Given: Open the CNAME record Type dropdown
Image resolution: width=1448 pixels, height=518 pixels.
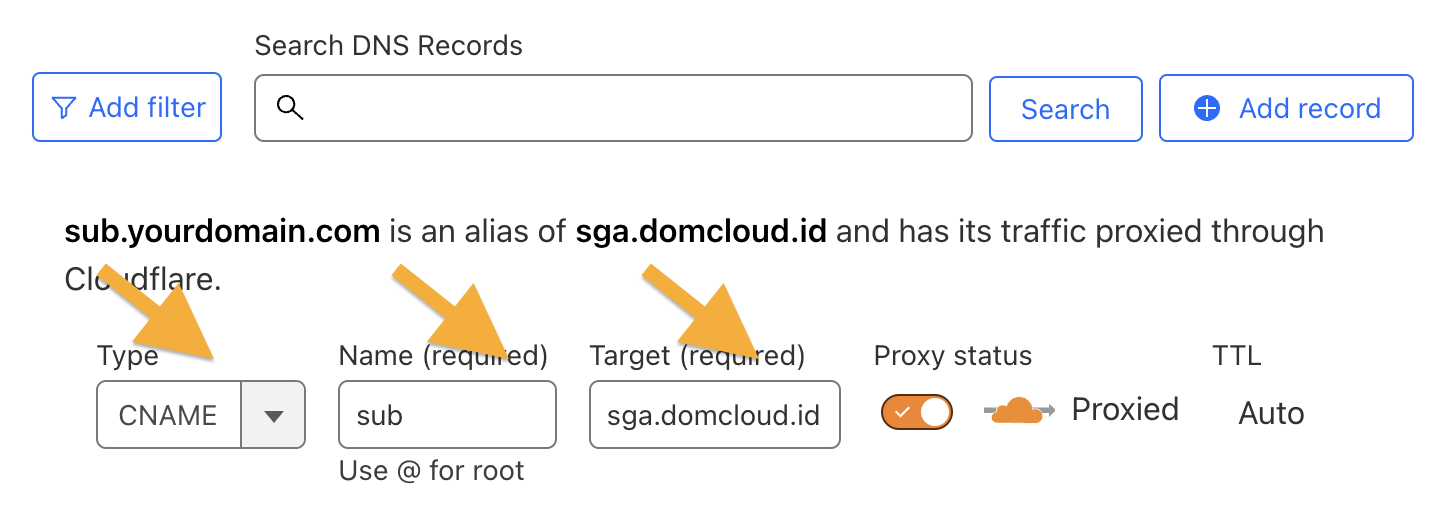Looking at the screenshot, I should [169, 415].
